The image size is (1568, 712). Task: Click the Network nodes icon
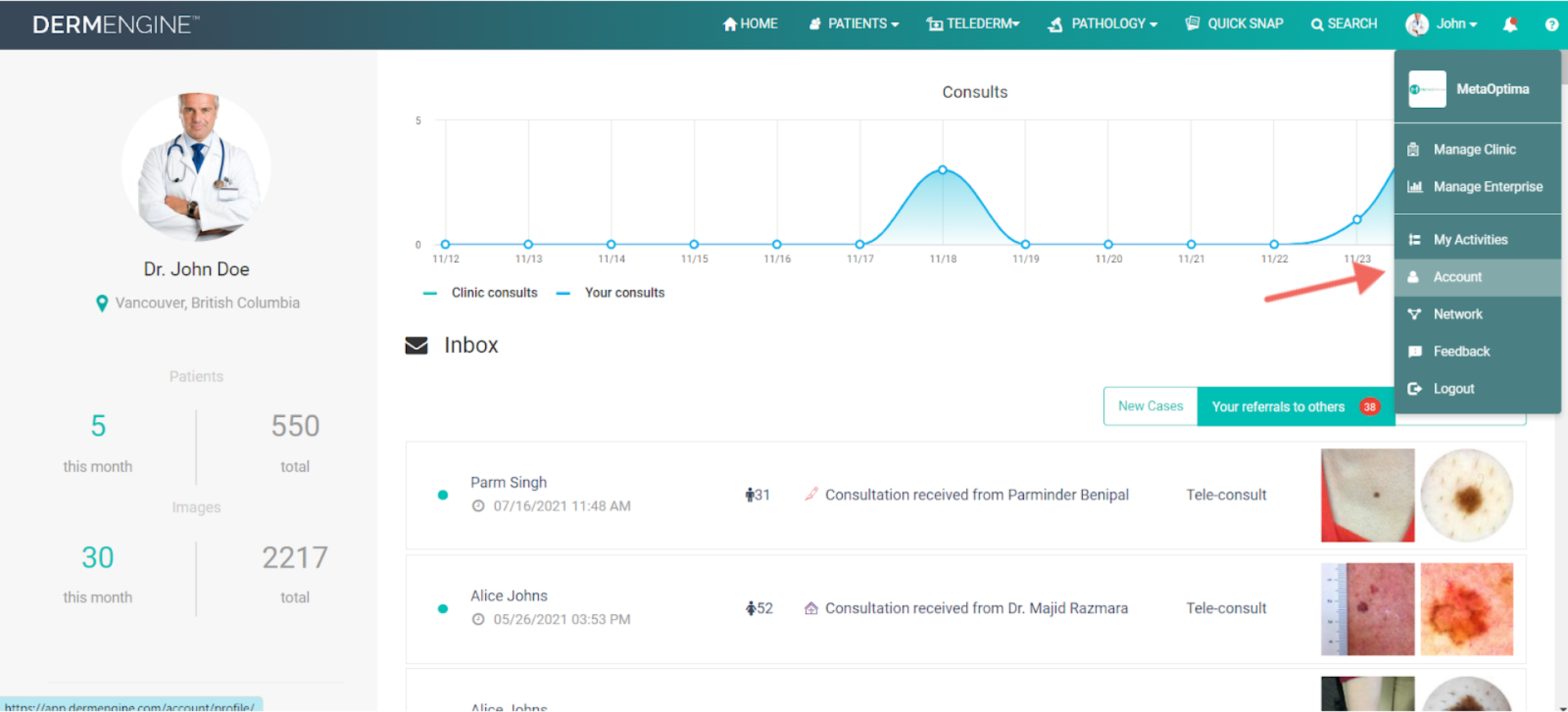pyautogui.click(x=1414, y=314)
